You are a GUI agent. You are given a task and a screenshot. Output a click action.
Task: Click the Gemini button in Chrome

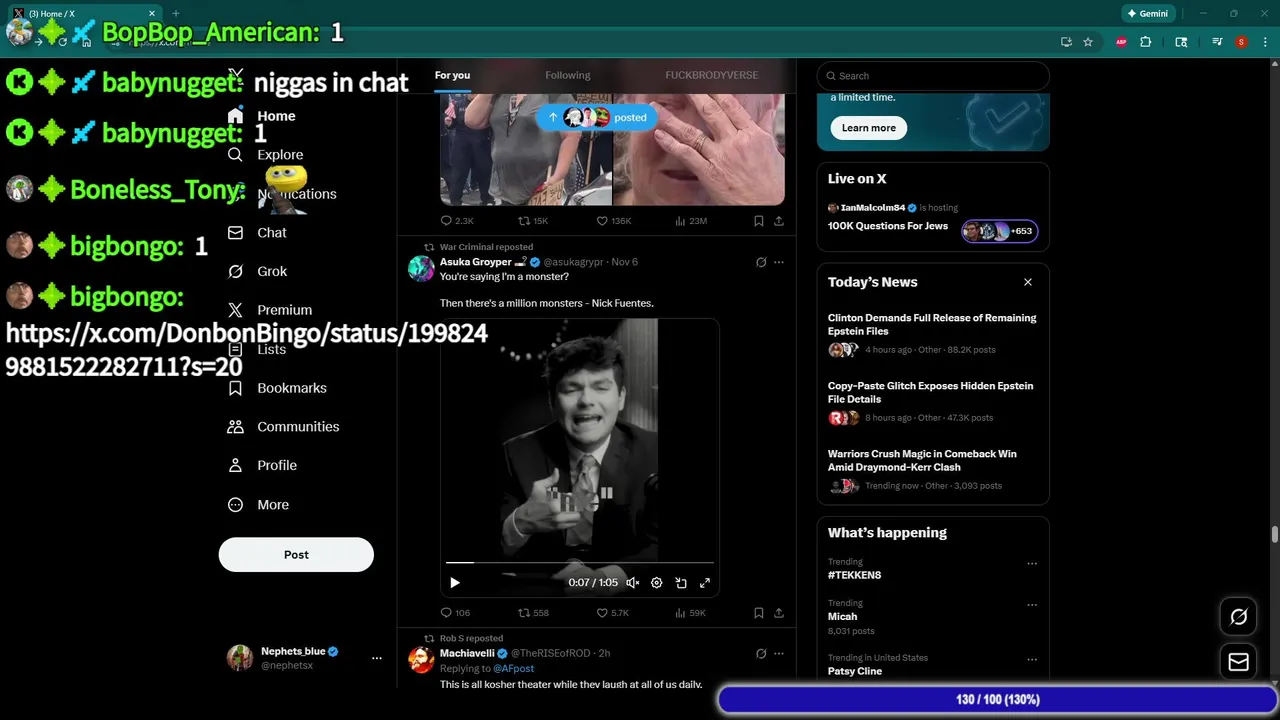pyautogui.click(x=1148, y=14)
